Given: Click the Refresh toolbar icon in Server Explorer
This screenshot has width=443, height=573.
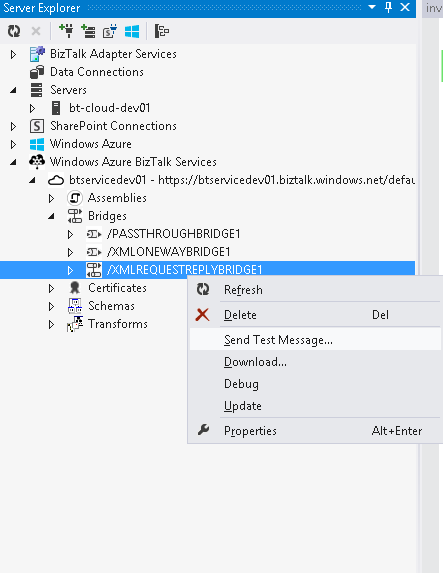Looking at the screenshot, I should pos(14,31).
